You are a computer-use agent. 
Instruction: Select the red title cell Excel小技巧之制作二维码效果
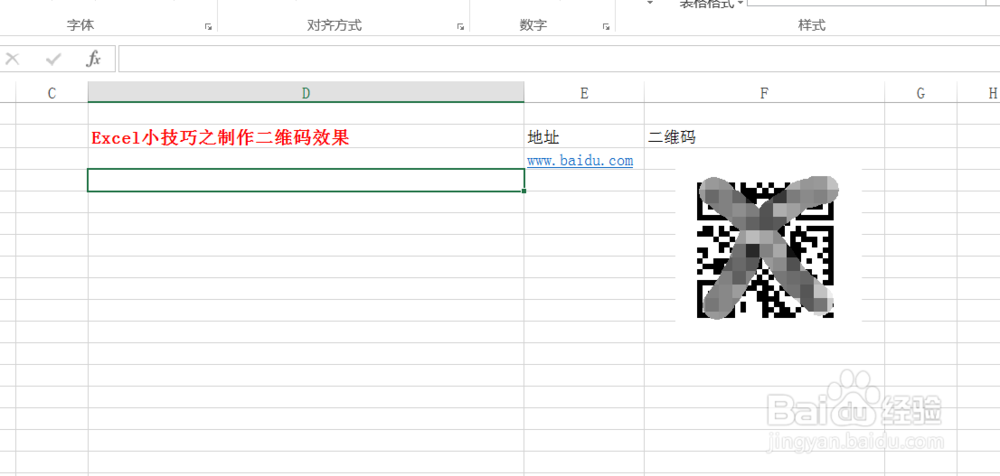305,137
